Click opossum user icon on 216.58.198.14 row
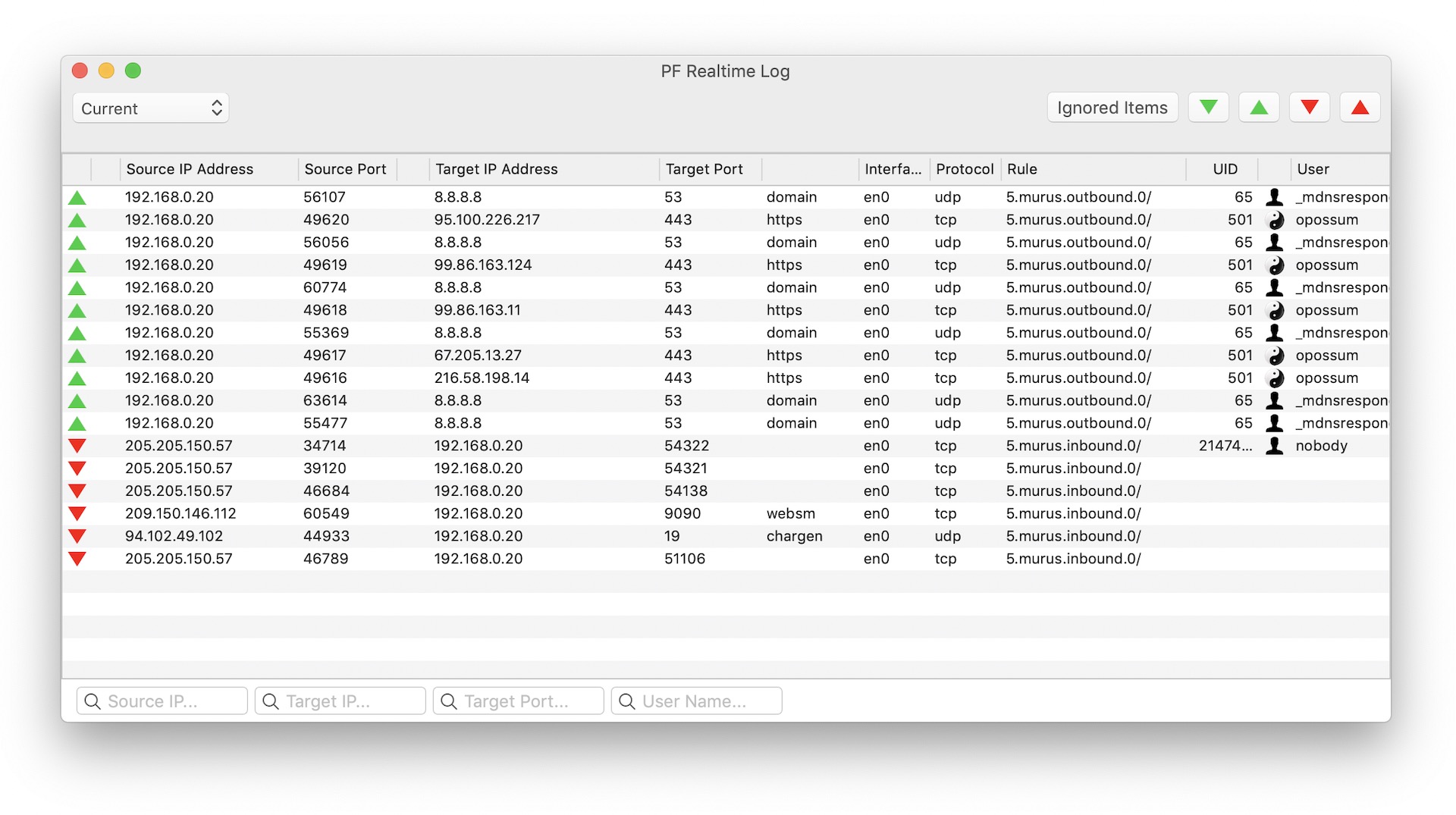 point(1276,378)
